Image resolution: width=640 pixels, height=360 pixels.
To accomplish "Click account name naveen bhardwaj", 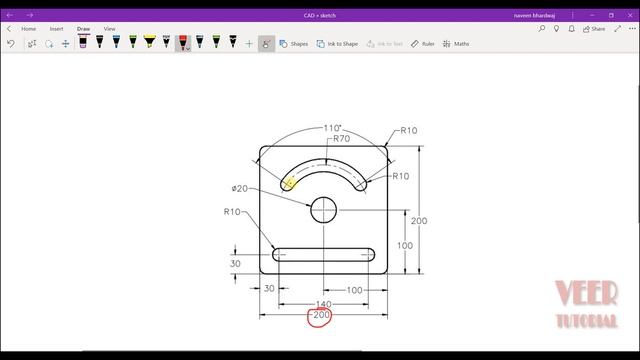I will [534, 16].
